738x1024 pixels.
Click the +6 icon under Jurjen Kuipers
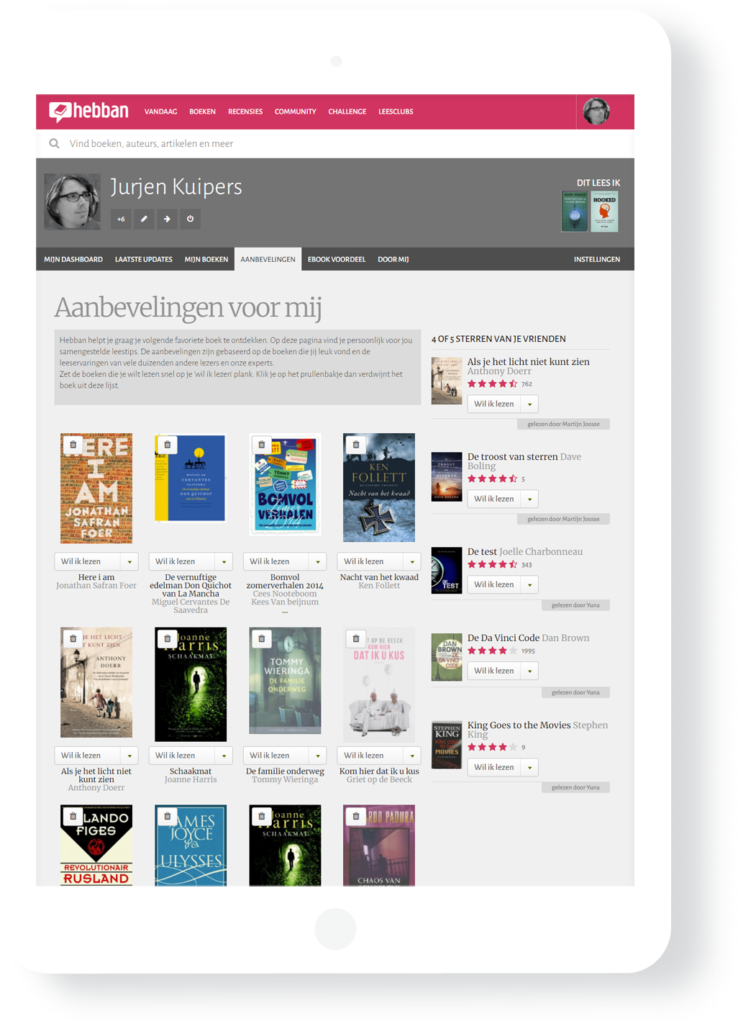pyautogui.click(x=121, y=219)
